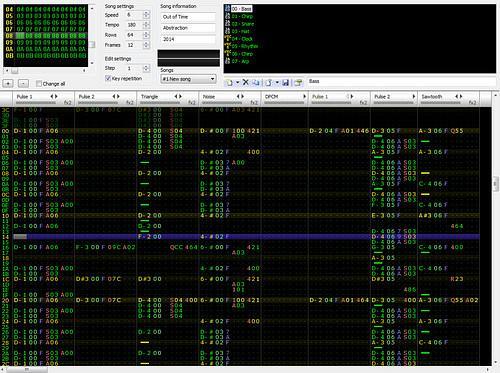Click the author field 'Abstraction'

click(x=188, y=28)
